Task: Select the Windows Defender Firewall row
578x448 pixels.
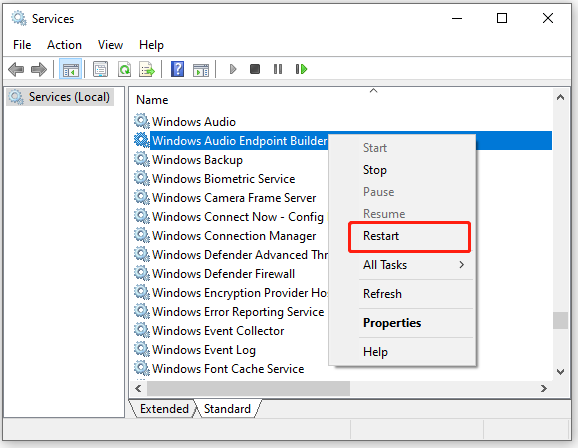Action: tap(223, 274)
